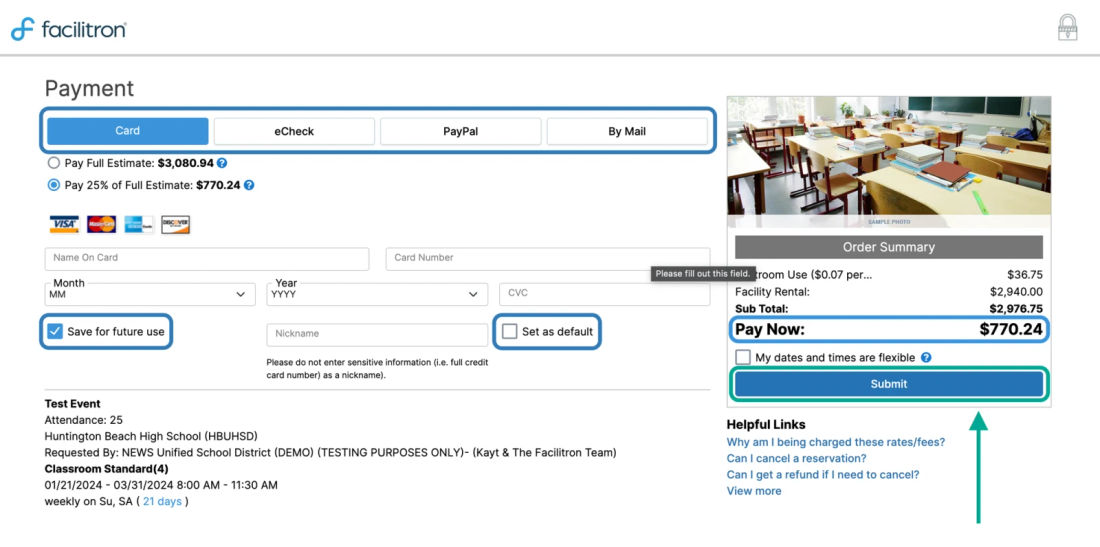
Task: Open the expiration Year dropdown
Action: (377, 295)
